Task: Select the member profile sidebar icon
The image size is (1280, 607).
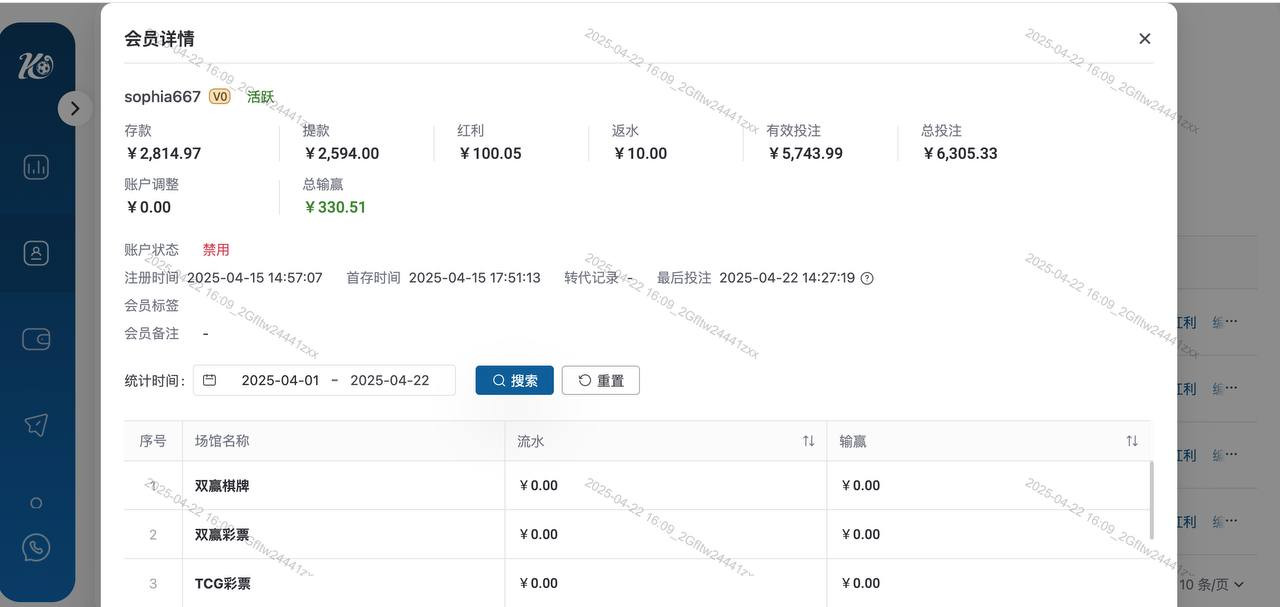Action: 36,253
